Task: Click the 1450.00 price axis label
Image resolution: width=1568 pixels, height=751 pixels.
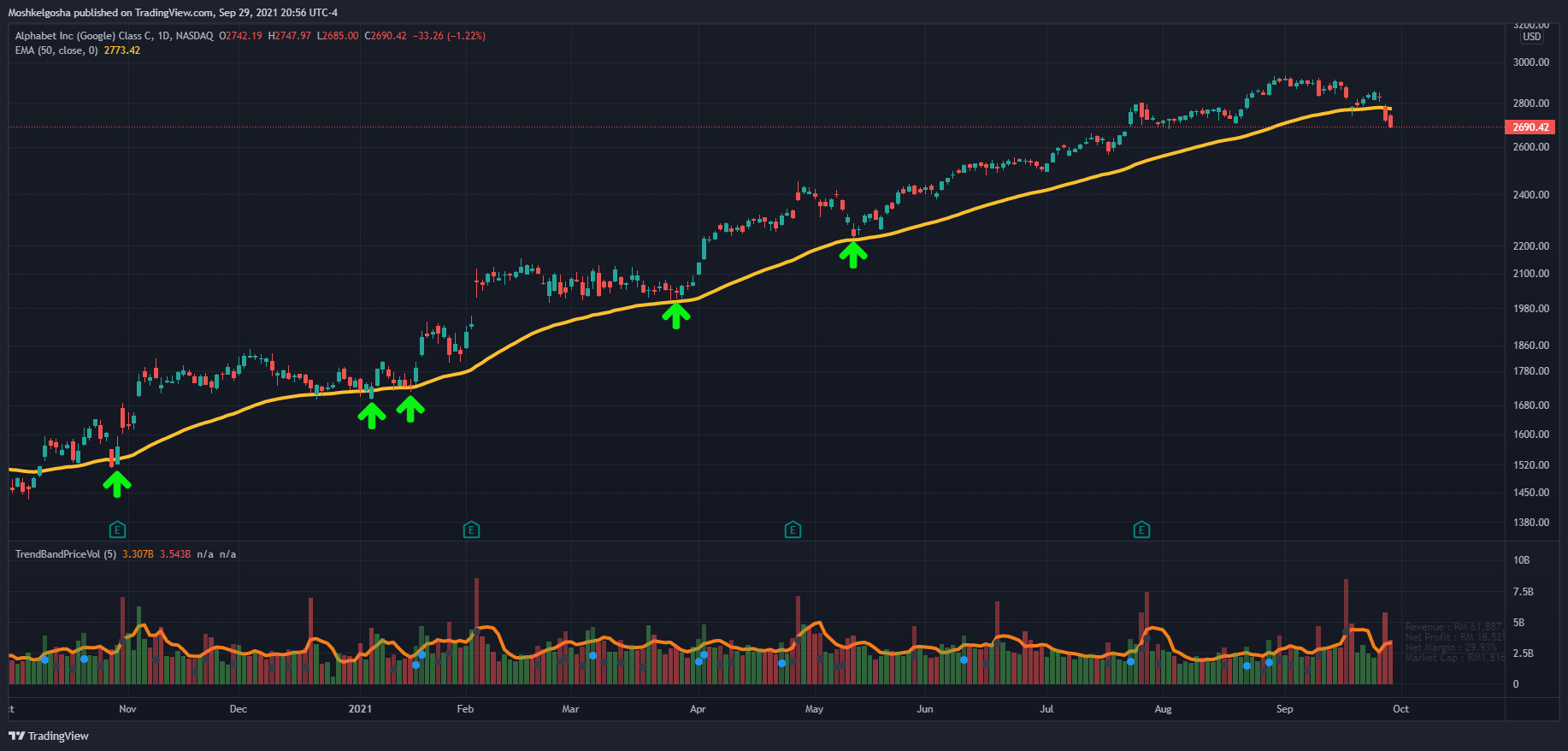Action: click(x=1530, y=493)
